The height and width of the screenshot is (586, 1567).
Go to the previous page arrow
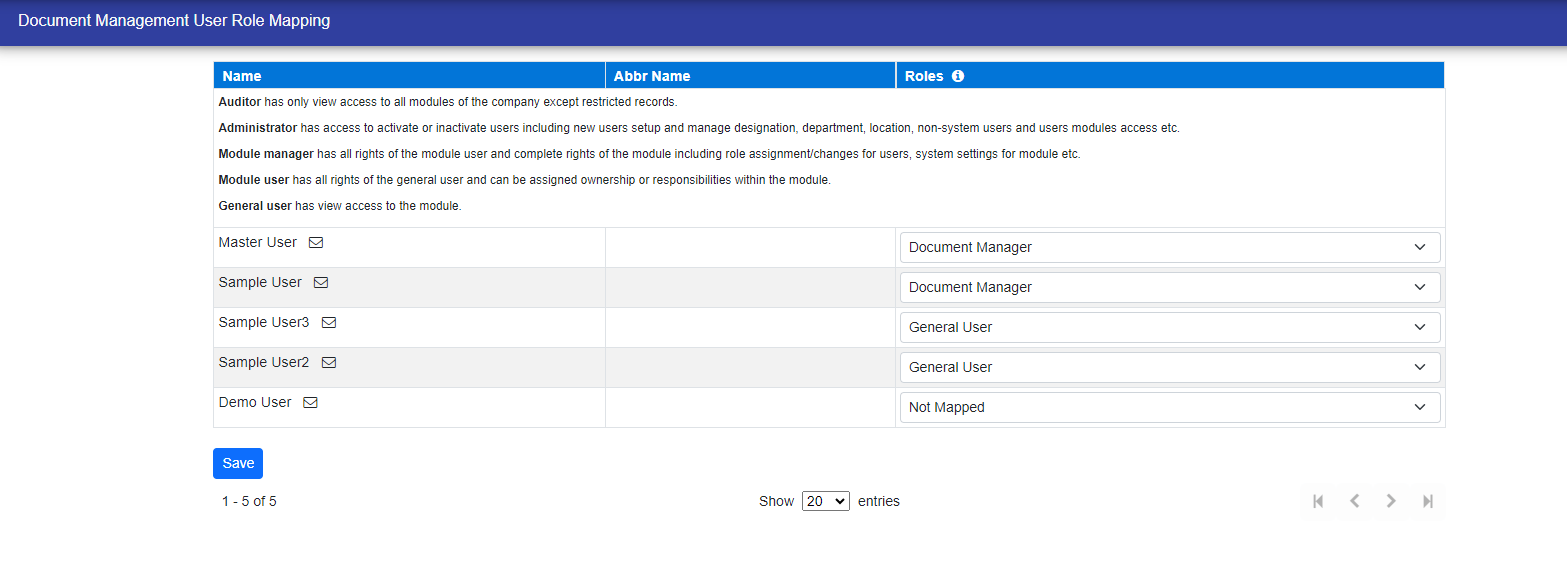[1354, 501]
